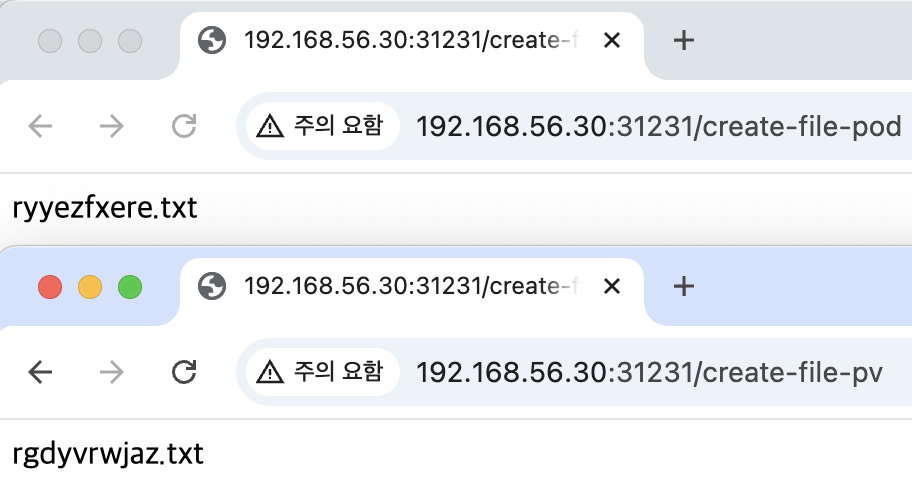Close the tab in bottom window
The height and width of the screenshot is (486, 912).
612,286
